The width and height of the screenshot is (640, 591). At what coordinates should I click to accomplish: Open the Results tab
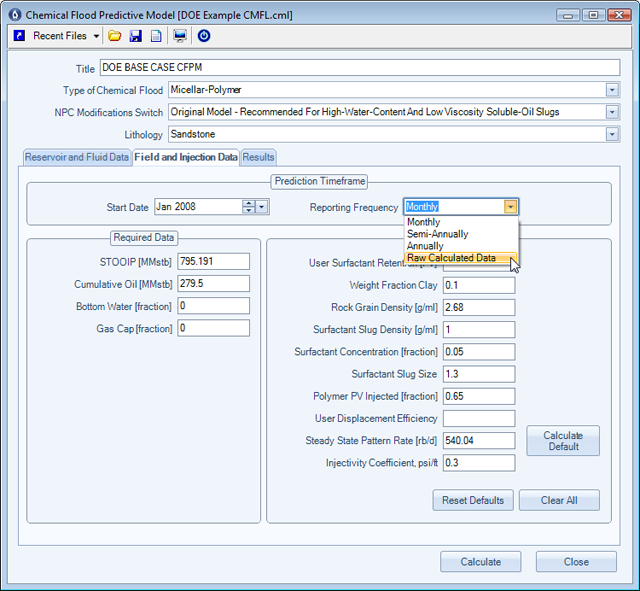coord(258,157)
